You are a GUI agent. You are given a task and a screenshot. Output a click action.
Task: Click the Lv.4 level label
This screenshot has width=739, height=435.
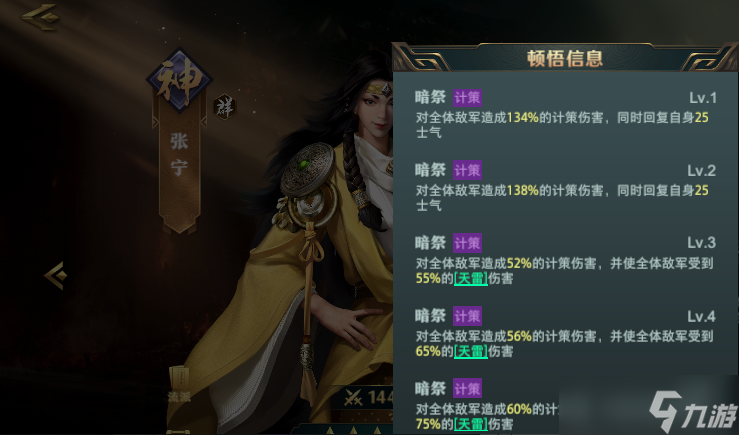[701, 316]
